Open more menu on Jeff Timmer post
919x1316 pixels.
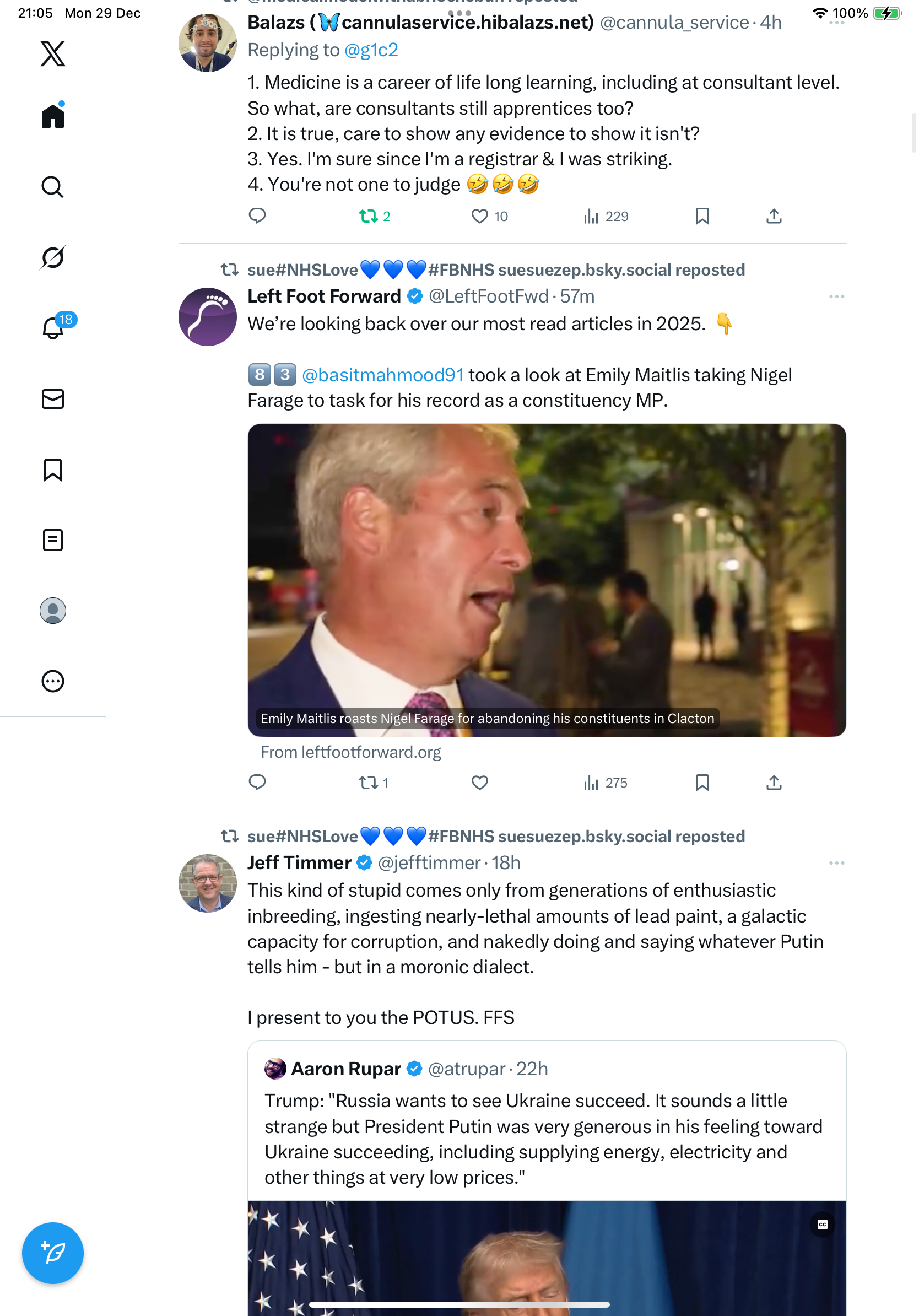pyautogui.click(x=836, y=862)
